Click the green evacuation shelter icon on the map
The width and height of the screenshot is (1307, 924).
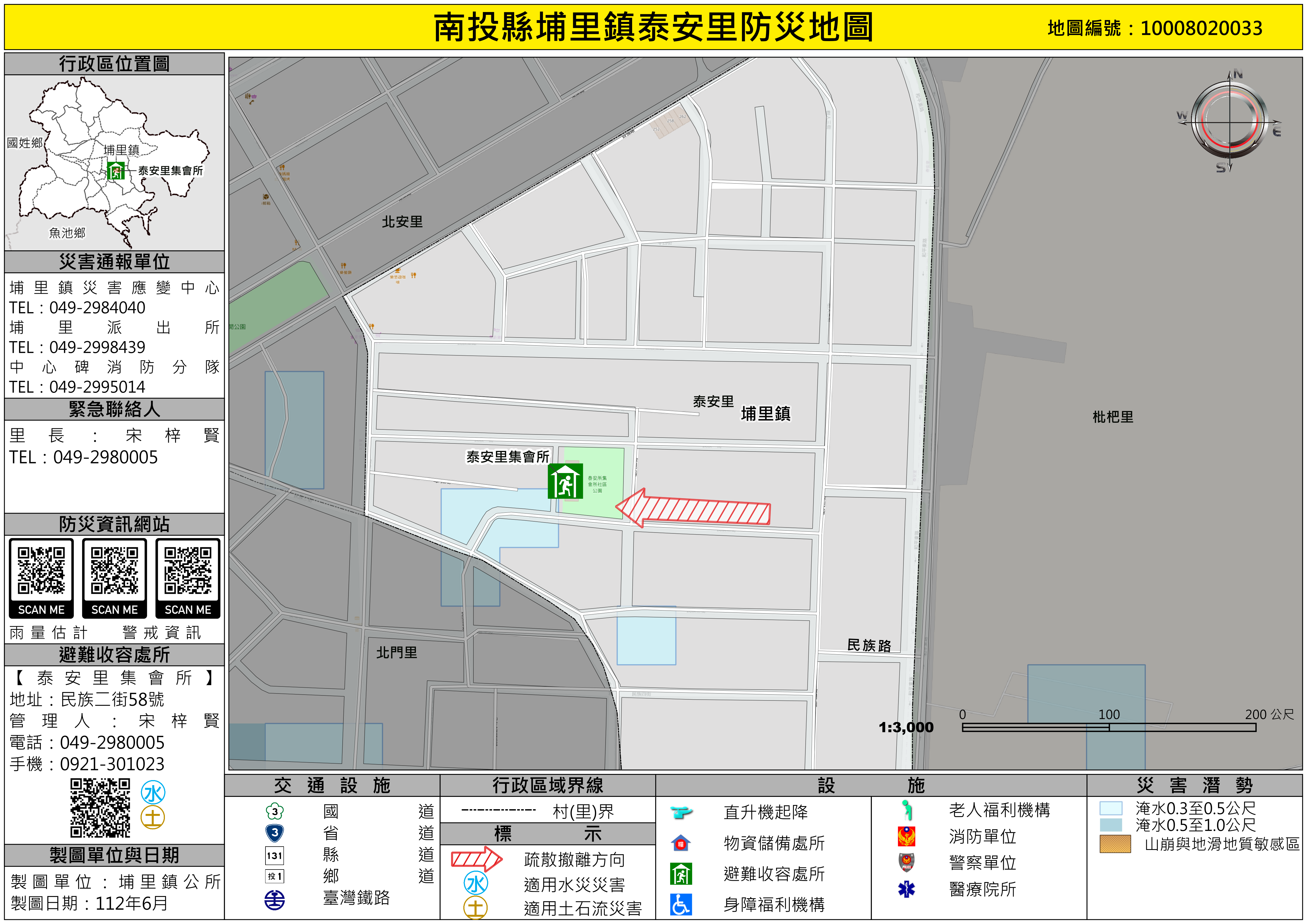565,481
